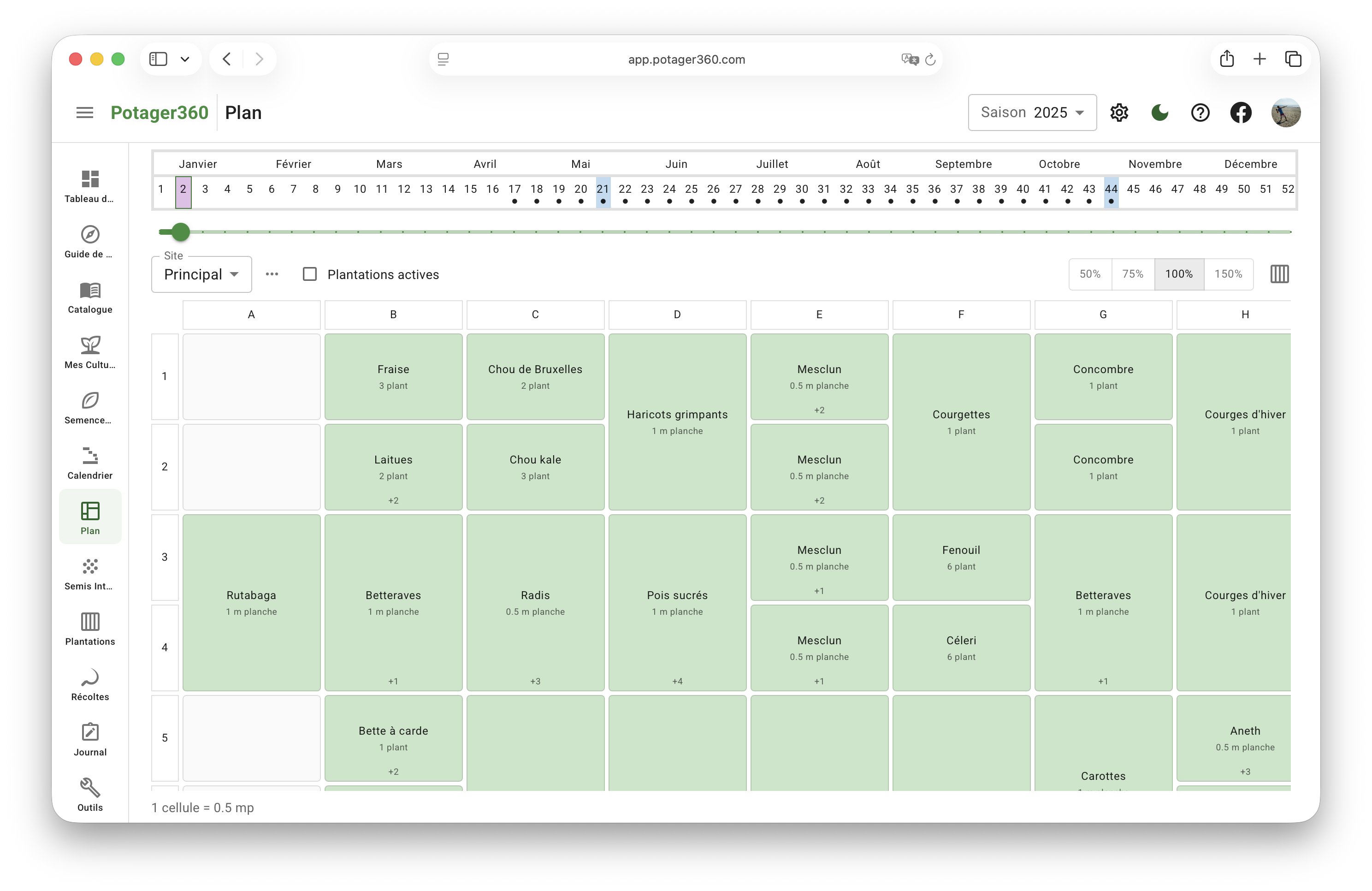Expand the Principal site dropdown
The height and width of the screenshot is (891, 1372).
201,274
